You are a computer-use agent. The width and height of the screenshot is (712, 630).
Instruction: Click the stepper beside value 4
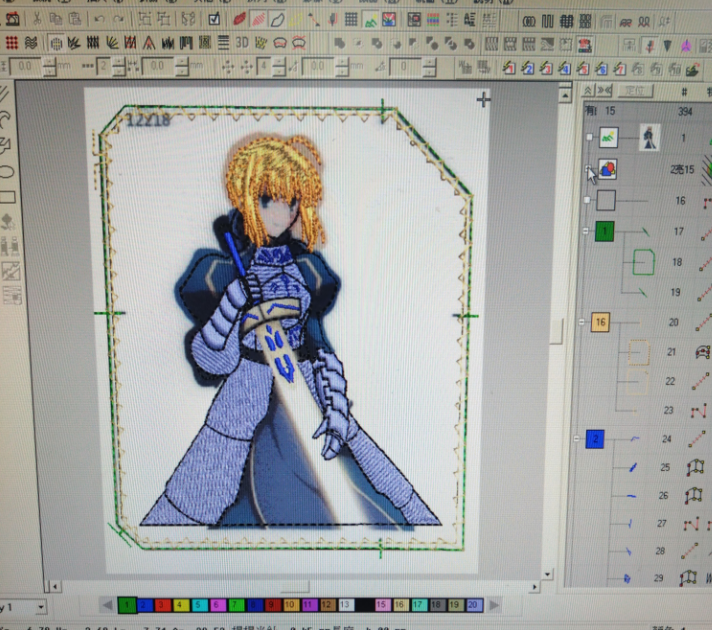click(x=278, y=67)
